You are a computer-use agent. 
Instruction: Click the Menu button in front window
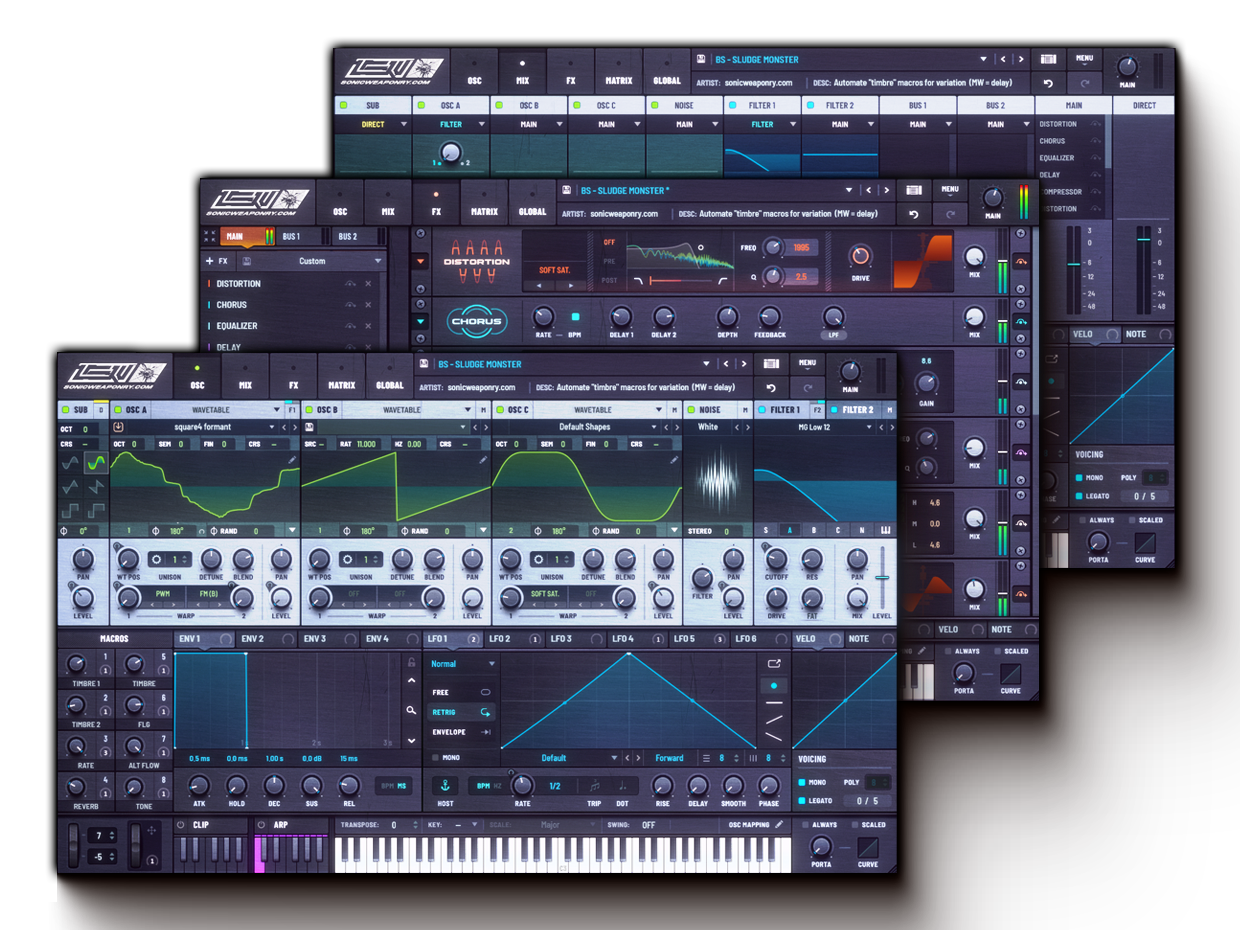point(807,363)
